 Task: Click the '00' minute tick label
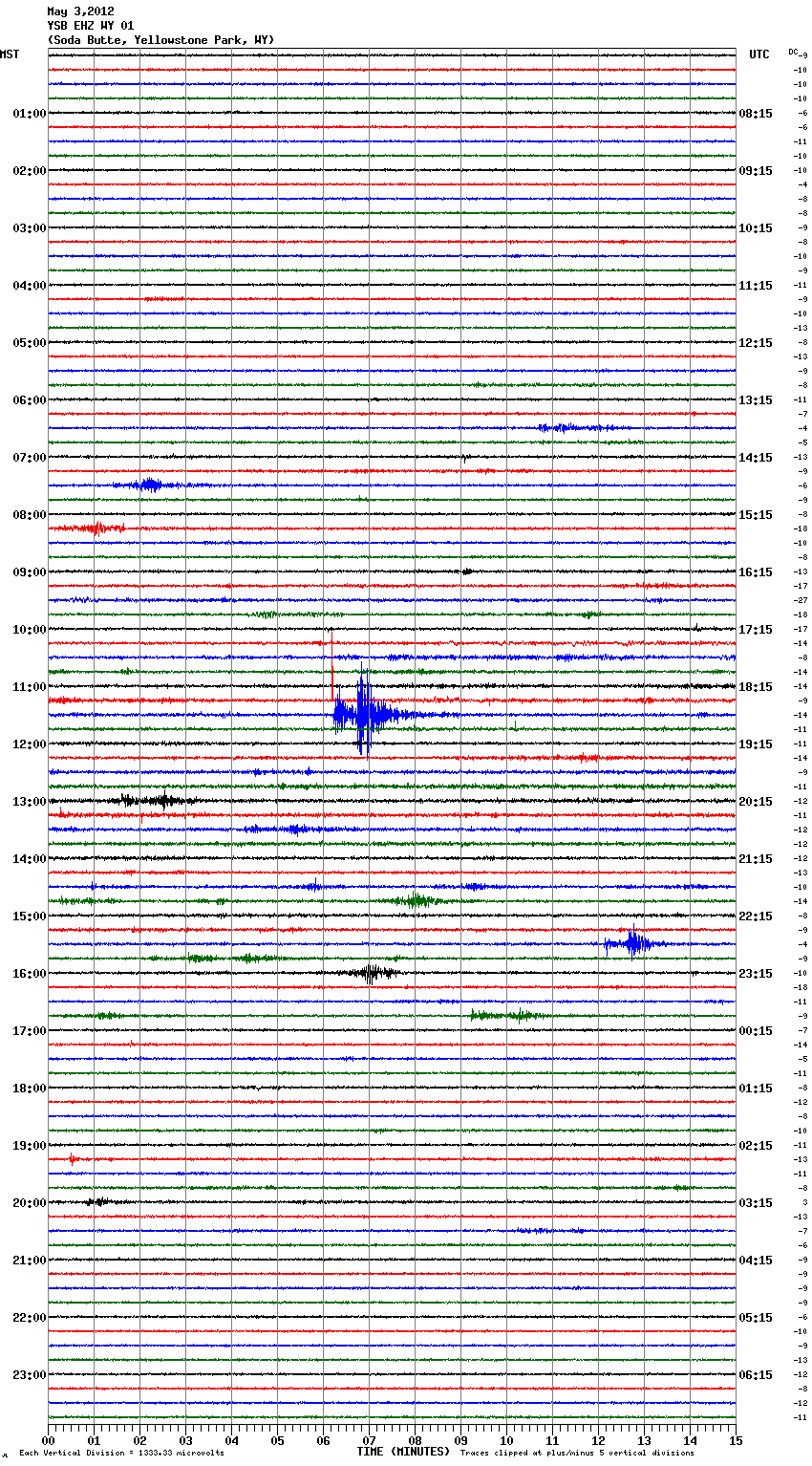click(x=48, y=1440)
